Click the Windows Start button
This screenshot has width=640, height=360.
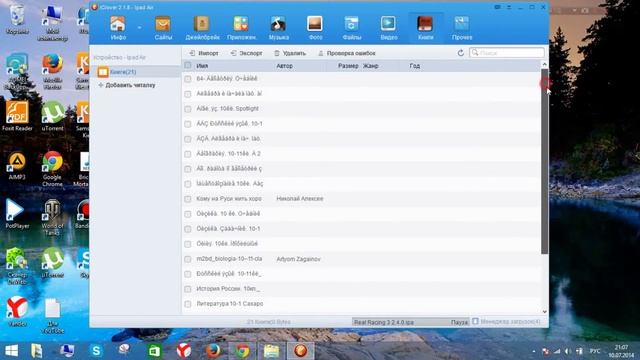11,351
